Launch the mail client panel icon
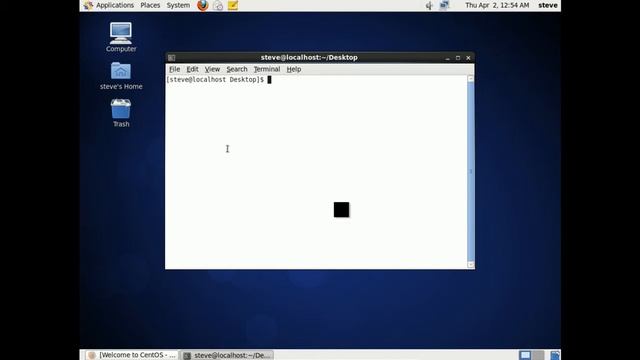Screen dimensions: 640x360 click(x=218, y=5)
